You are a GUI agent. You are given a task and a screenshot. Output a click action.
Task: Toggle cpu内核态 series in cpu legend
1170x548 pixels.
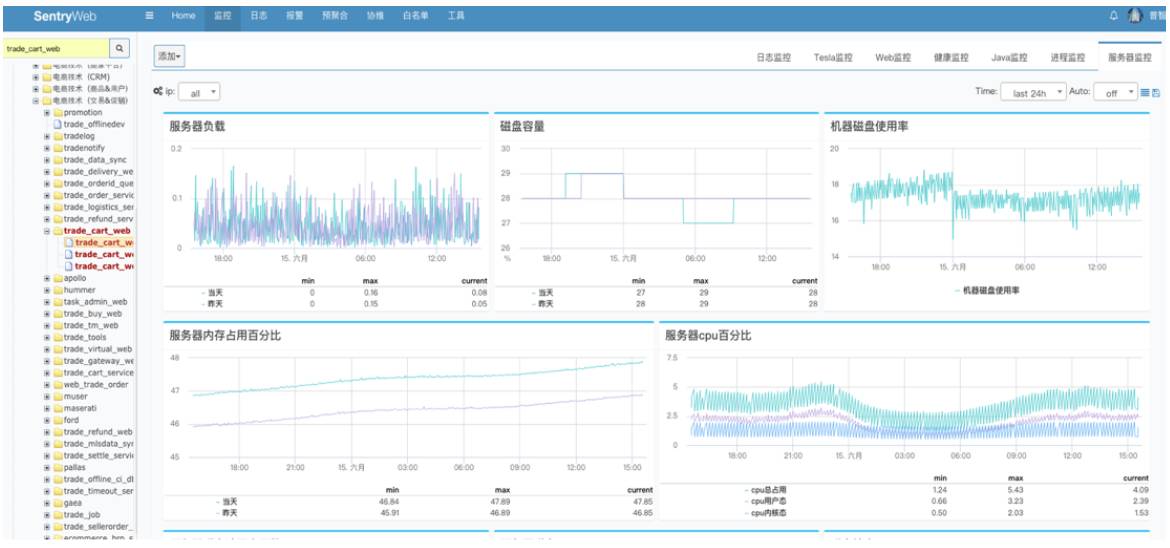765,513
